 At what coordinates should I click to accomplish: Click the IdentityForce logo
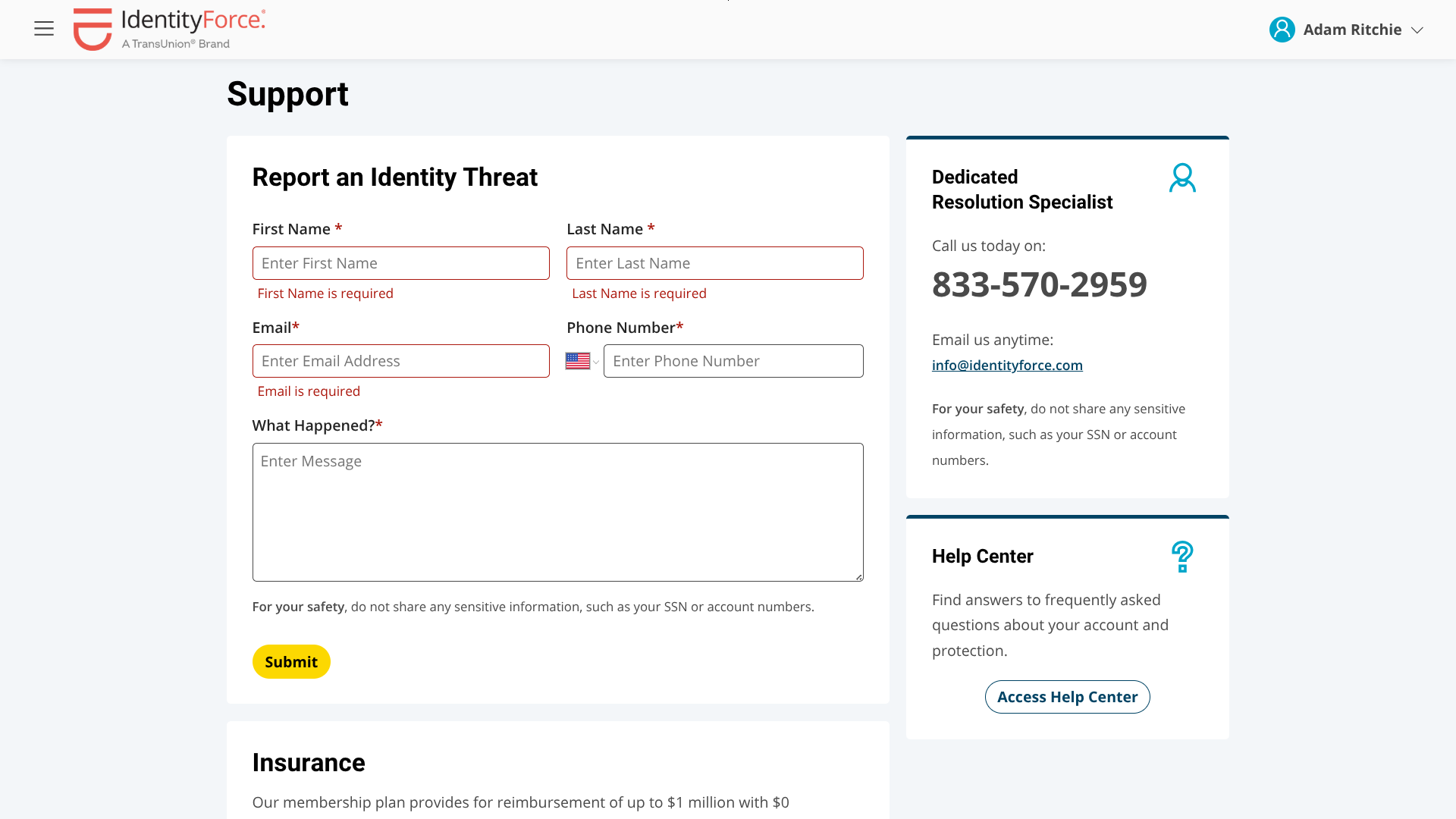[169, 30]
